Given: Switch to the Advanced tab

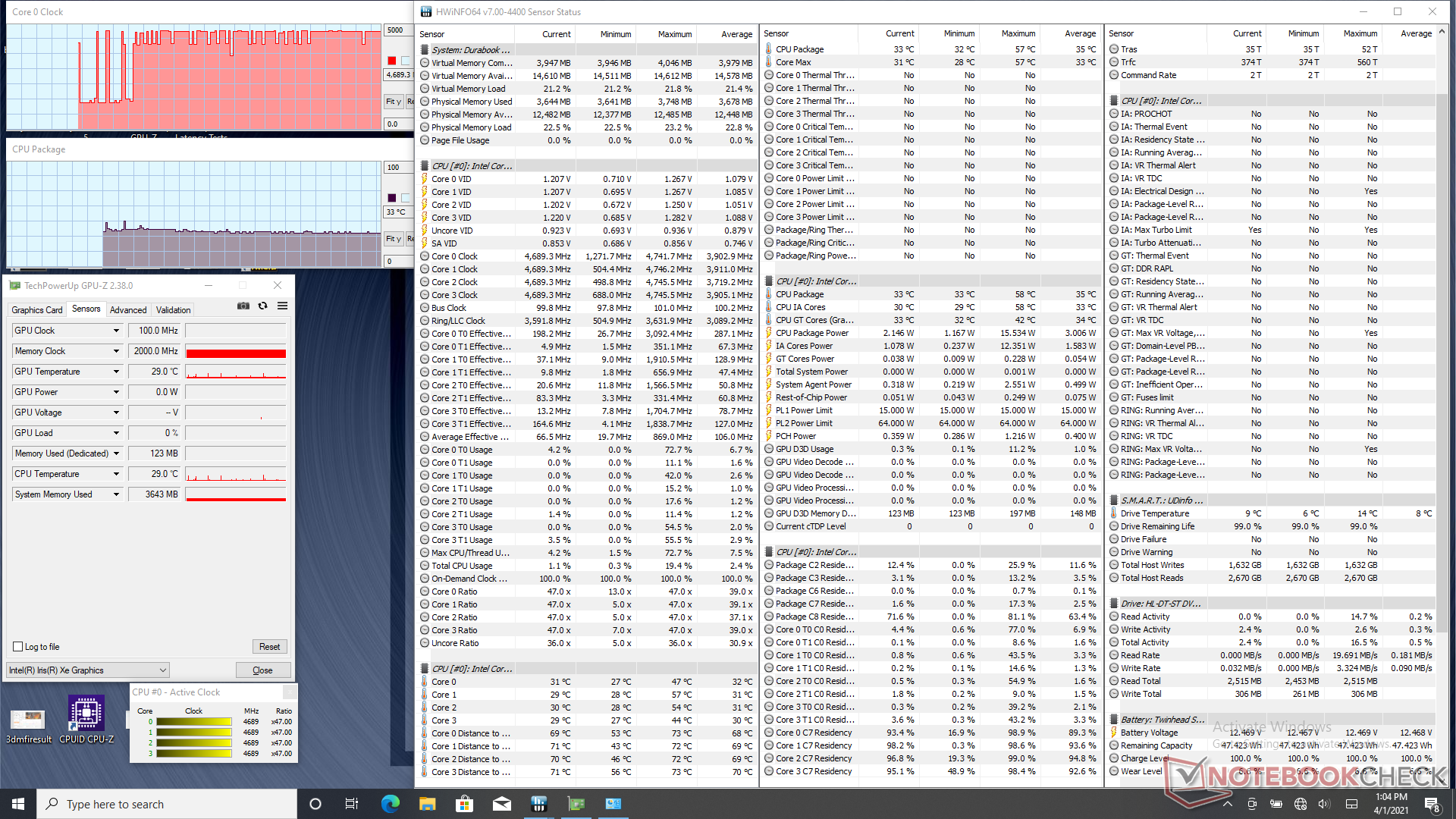Looking at the screenshot, I should pyautogui.click(x=128, y=309).
